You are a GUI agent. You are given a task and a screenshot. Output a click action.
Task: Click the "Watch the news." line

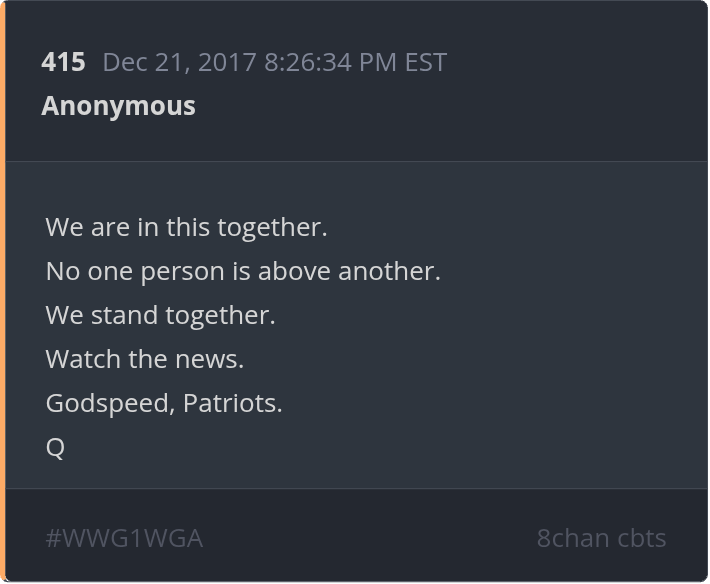[x=144, y=359]
